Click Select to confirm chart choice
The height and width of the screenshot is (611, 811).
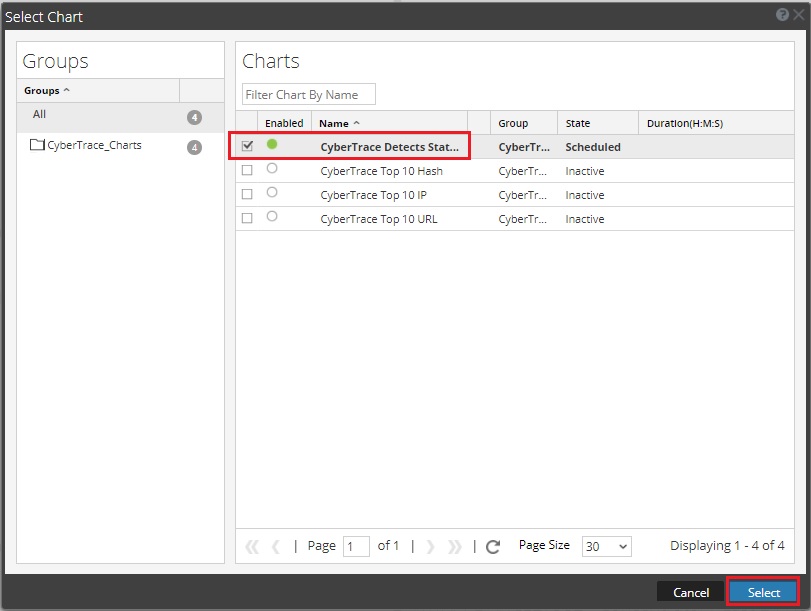[x=762, y=592]
